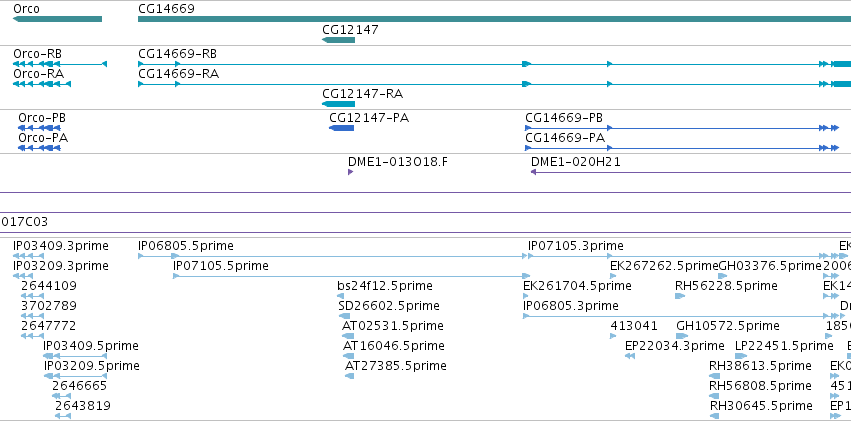Viewport: 851px width, 421px height.
Task: Click the RH30645.5prime EST glyph
Action: click(x=714, y=416)
